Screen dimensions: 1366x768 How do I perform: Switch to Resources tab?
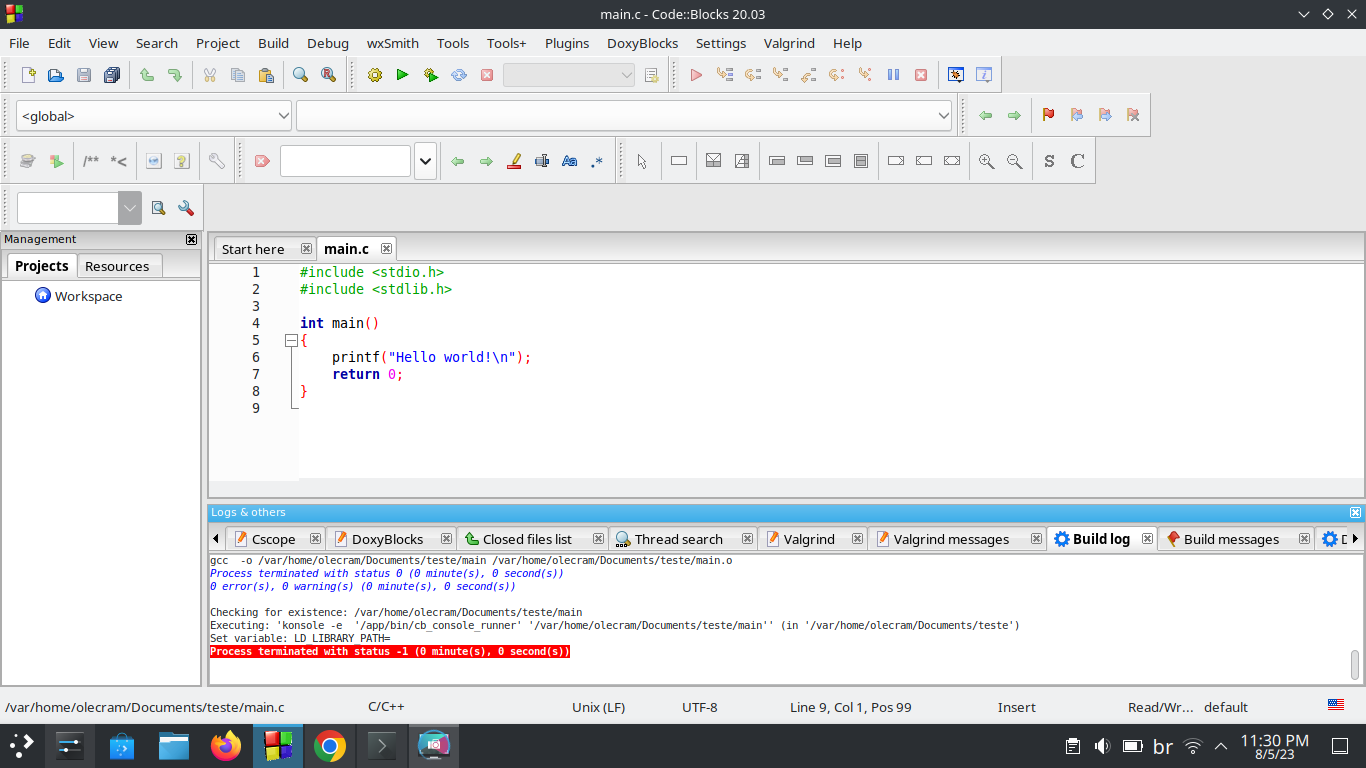pos(117,266)
